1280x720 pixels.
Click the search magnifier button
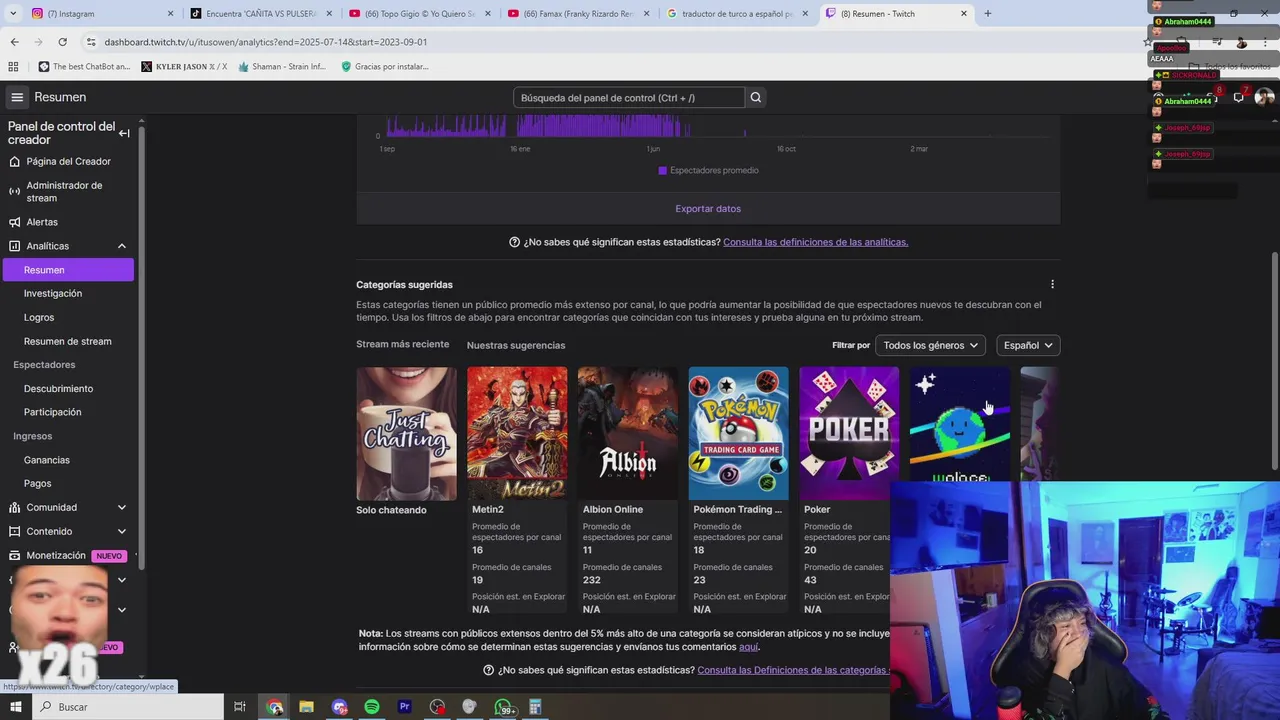[756, 97]
